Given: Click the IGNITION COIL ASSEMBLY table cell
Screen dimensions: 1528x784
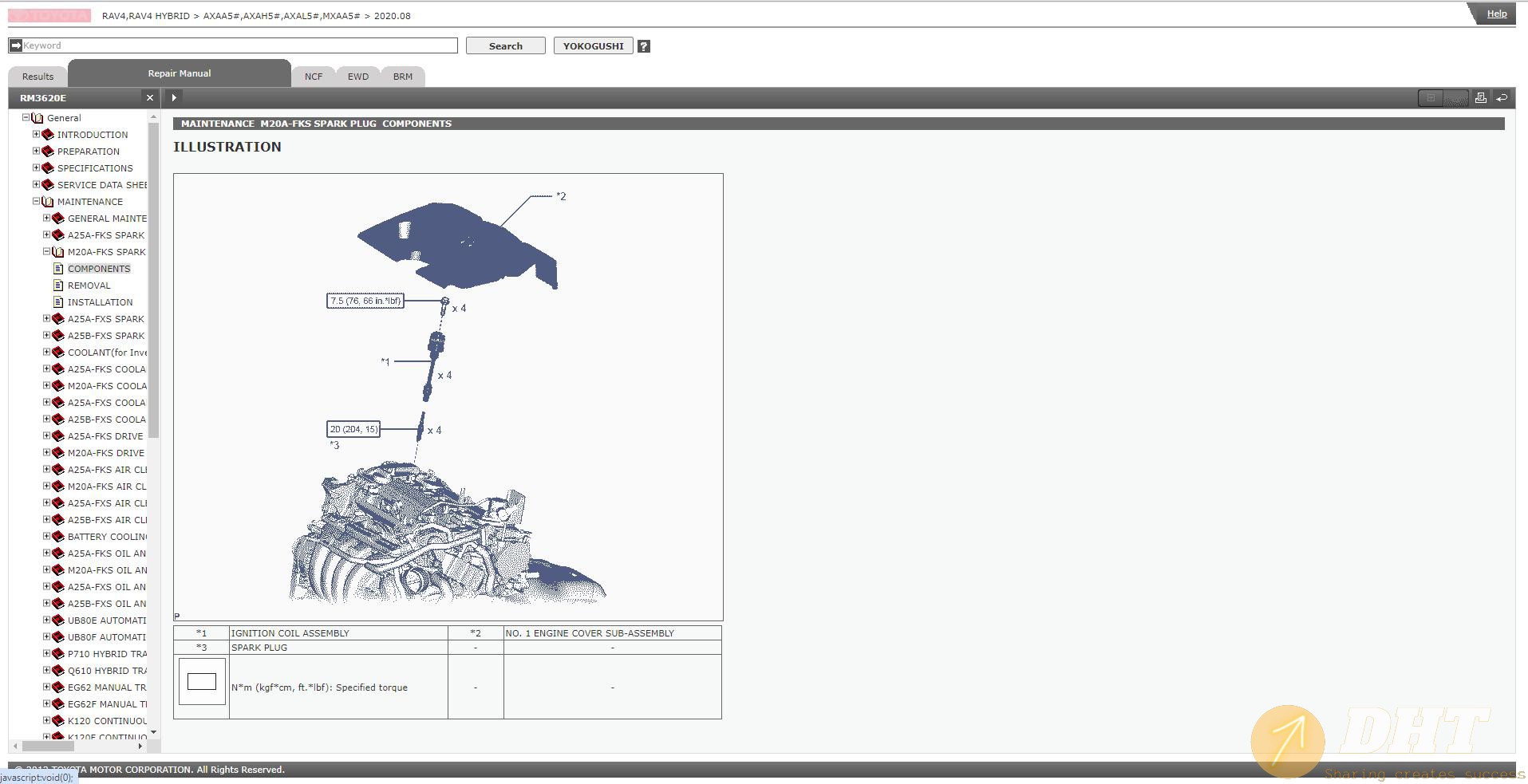Looking at the screenshot, I should click(338, 633).
